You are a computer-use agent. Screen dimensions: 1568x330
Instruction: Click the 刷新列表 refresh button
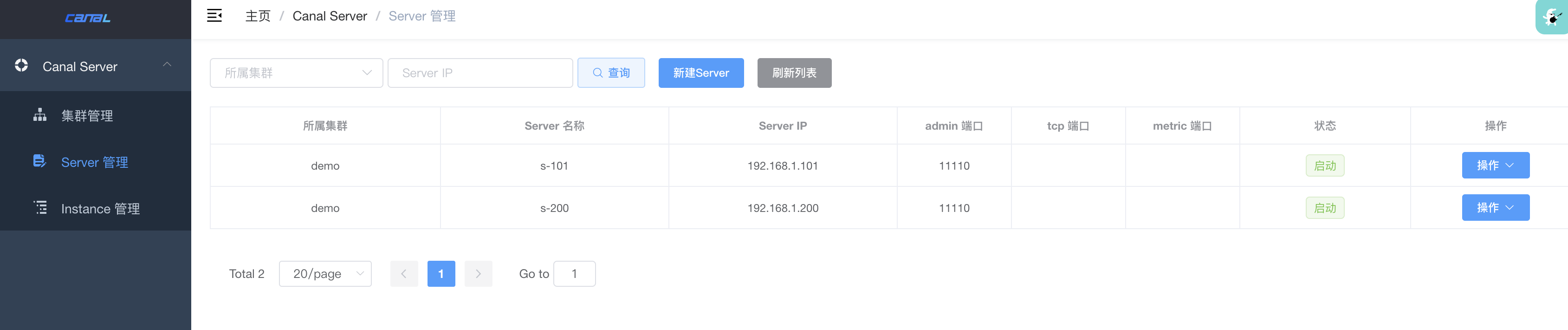[x=794, y=73]
